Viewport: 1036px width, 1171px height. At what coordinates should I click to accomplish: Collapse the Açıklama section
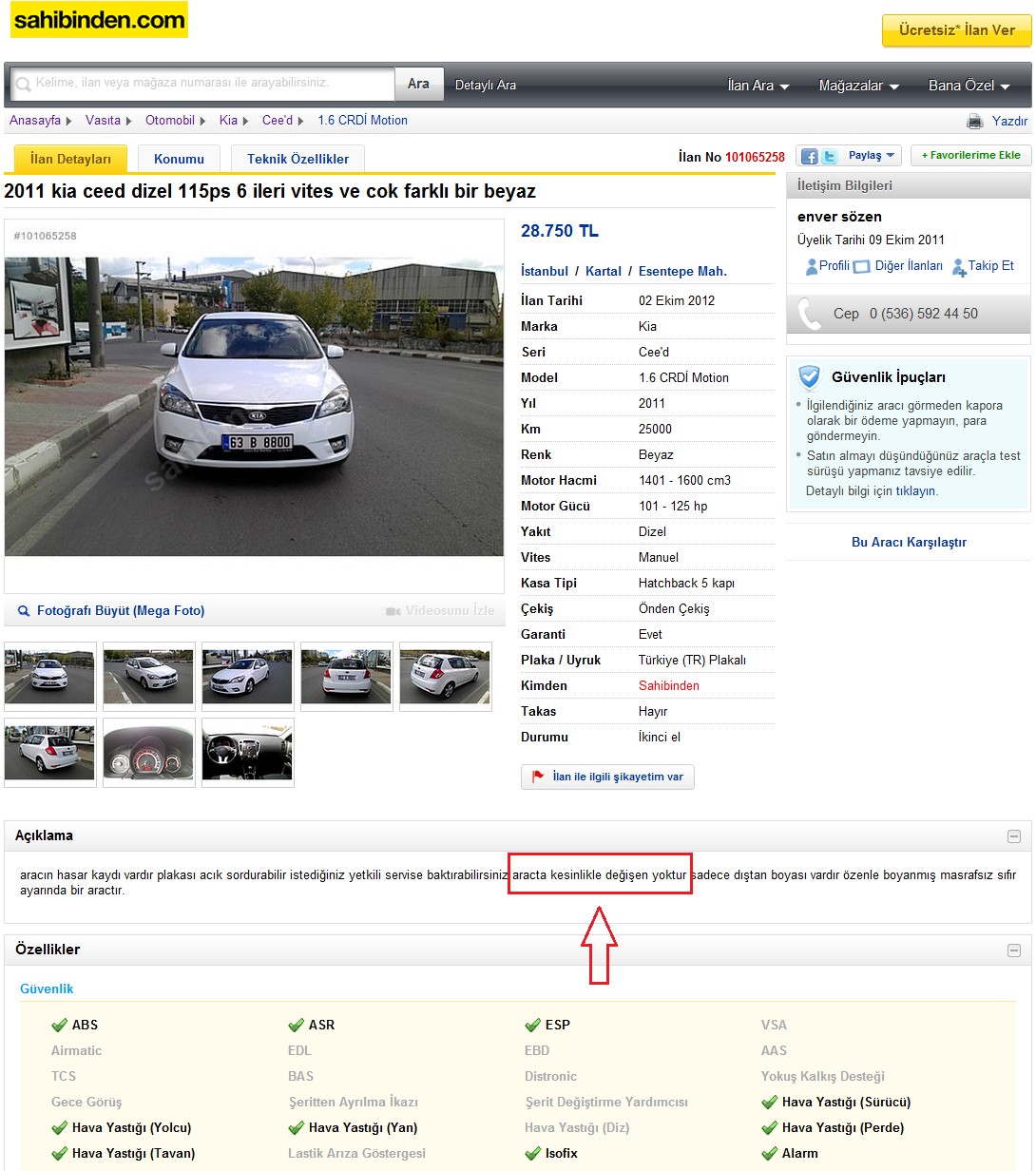pyautogui.click(x=1014, y=836)
